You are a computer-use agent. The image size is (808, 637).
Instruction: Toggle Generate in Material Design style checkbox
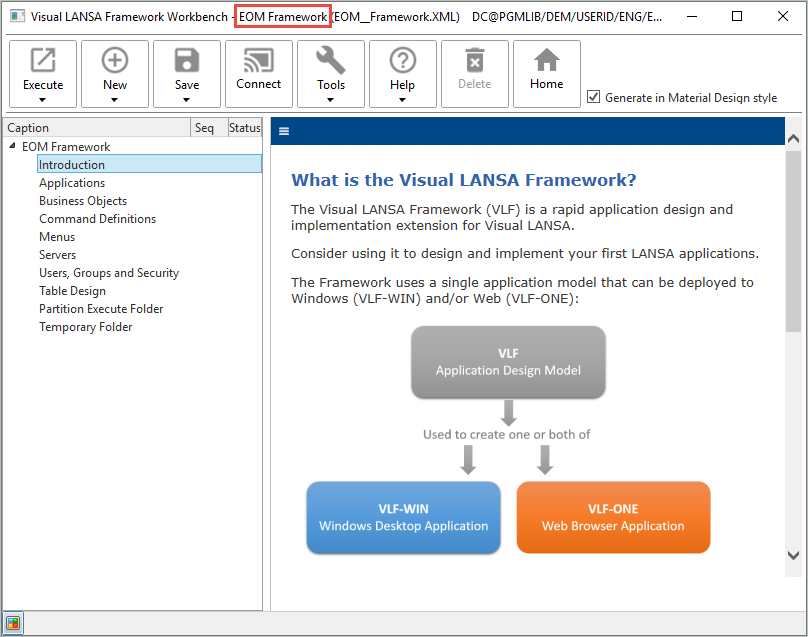[594, 97]
